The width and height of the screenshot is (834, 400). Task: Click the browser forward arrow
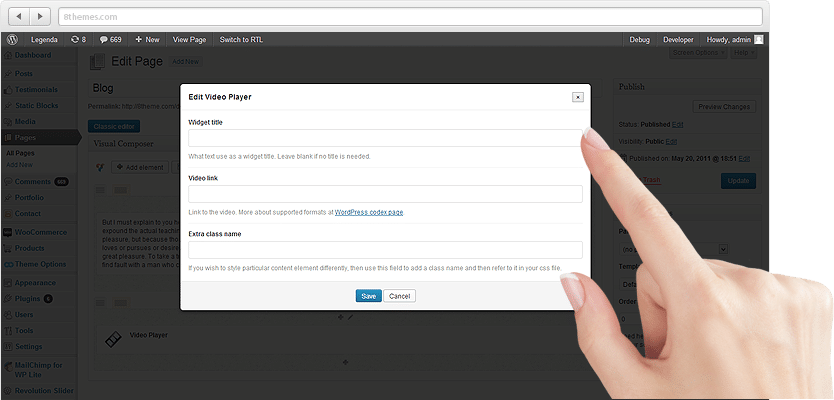point(40,16)
